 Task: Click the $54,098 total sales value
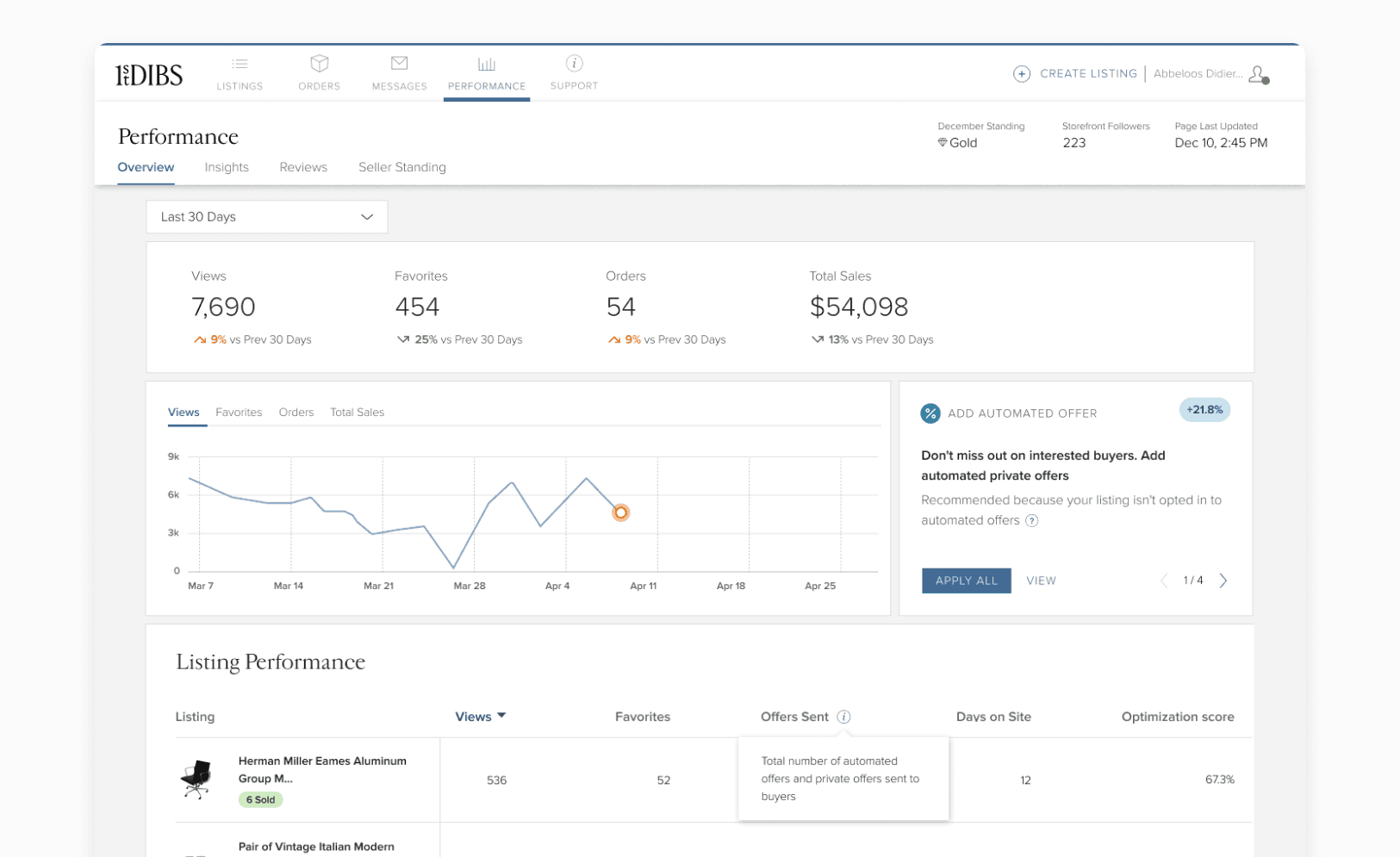click(859, 307)
